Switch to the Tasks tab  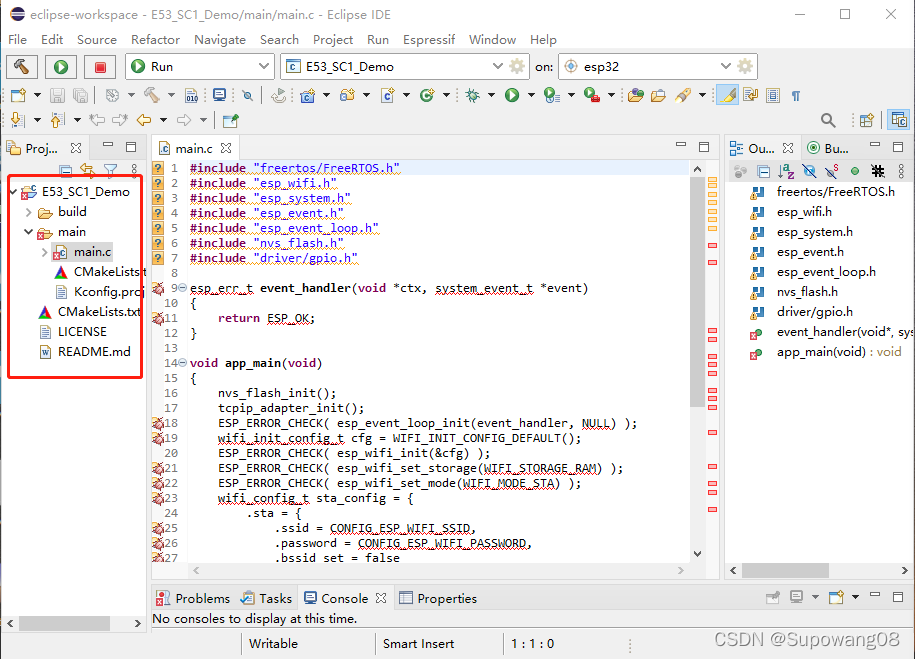pyautogui.click(x=267, y=598)
